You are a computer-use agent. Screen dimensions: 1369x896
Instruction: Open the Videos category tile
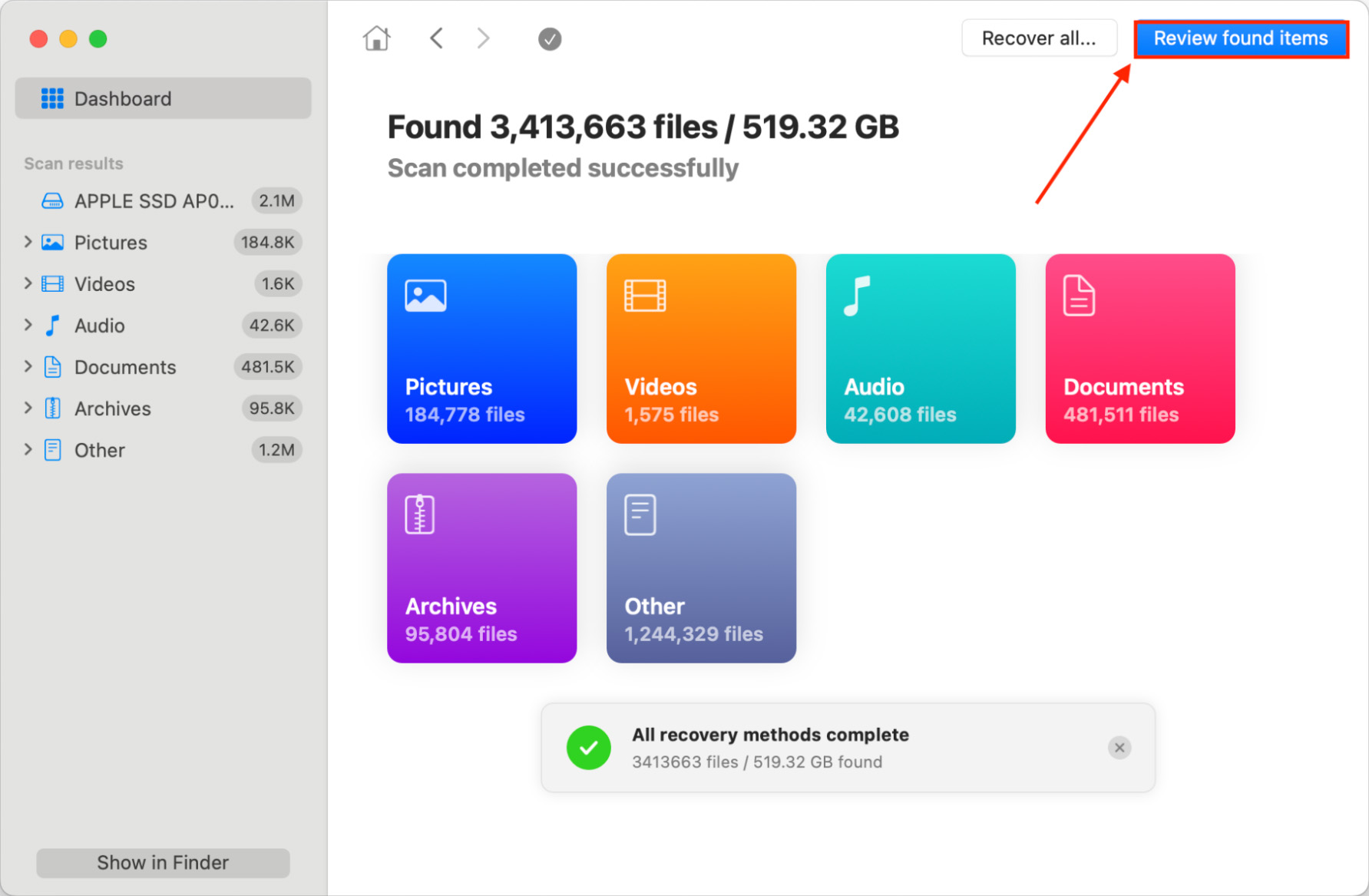point(700,349)
